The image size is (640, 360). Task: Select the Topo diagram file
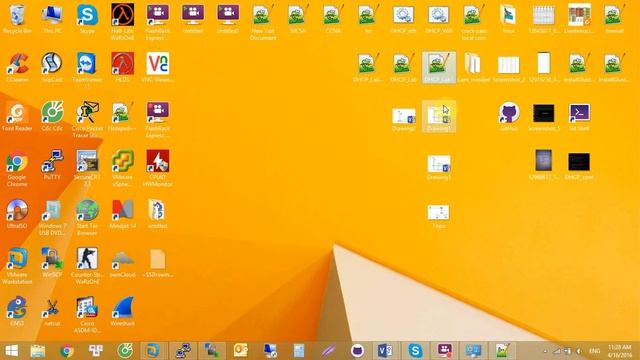pyautogui.click(x=438, y=216)
